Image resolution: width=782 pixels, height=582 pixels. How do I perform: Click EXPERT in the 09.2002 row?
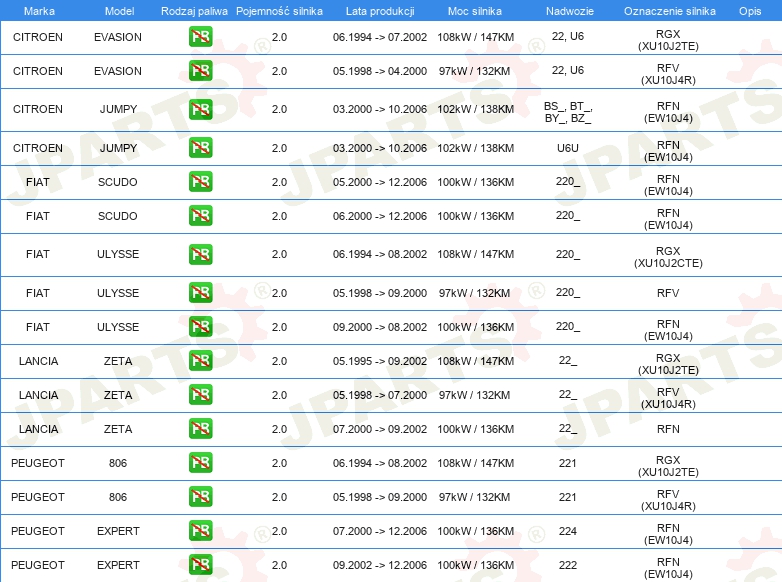tap(118, 565)
